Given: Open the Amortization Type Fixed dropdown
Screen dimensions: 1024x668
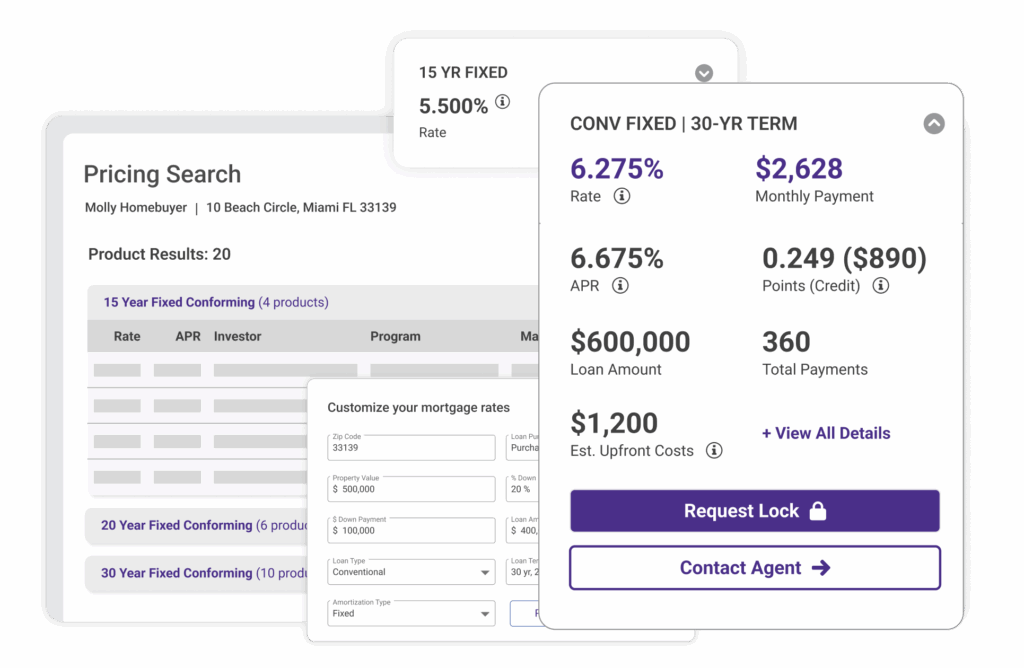Looking at the screenshot, I should (411, 613).
